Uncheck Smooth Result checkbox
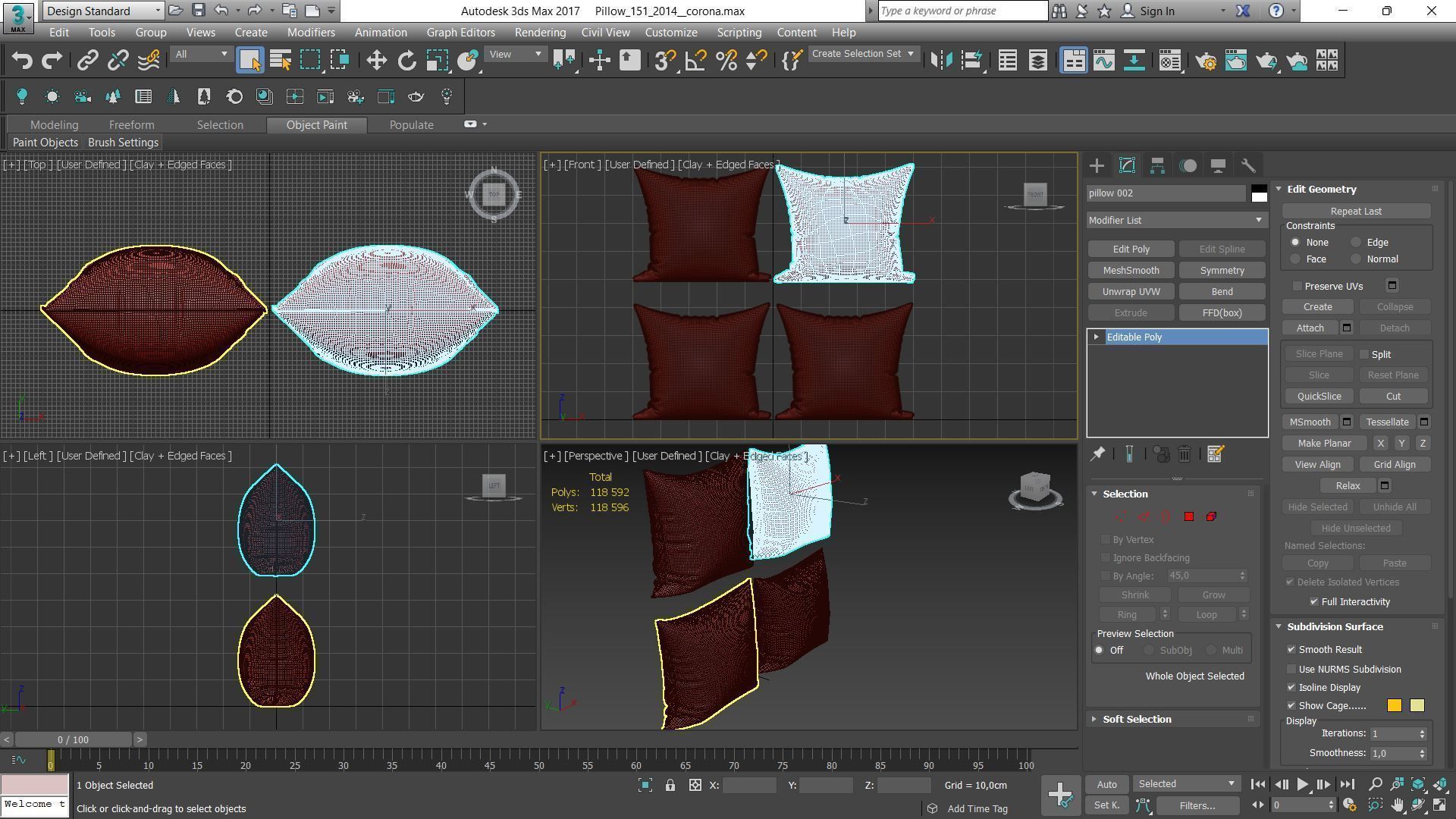 pos(1291,650)
